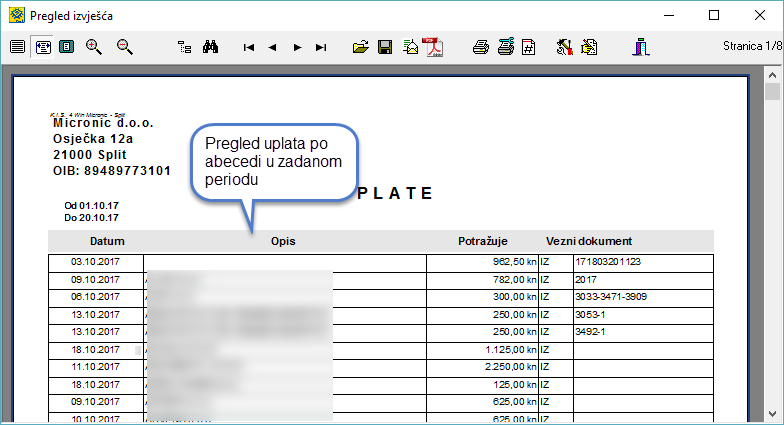Open the print setup icon

(x=505, y=47)
